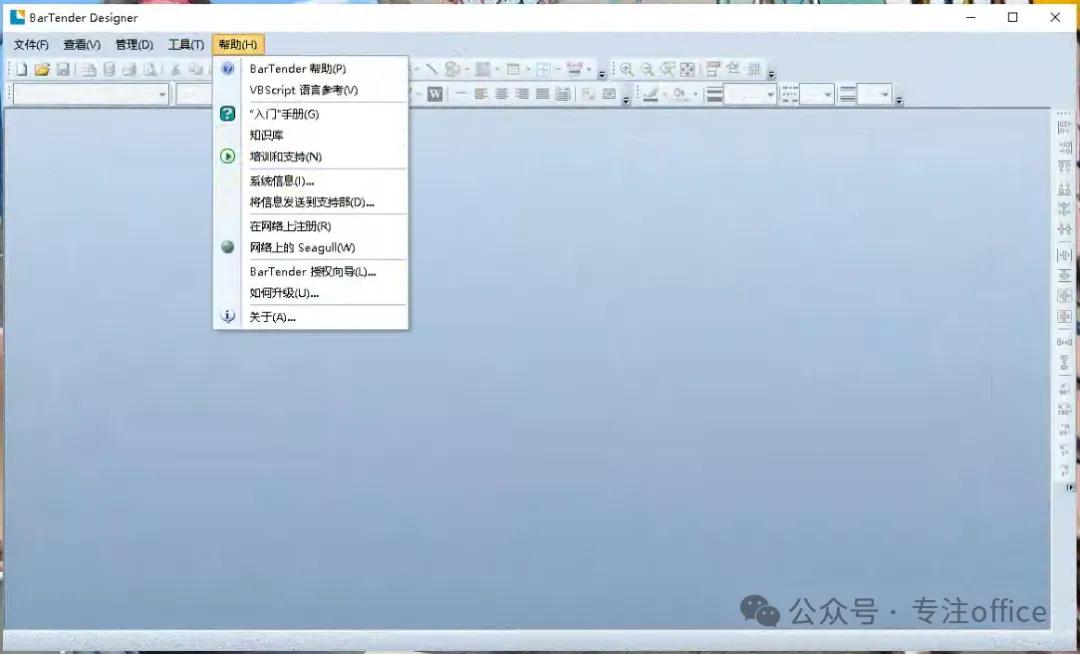This screenshot has width=1080, height=654.
Task: Open the 管理(D) menu
Action: click(134, 45)
